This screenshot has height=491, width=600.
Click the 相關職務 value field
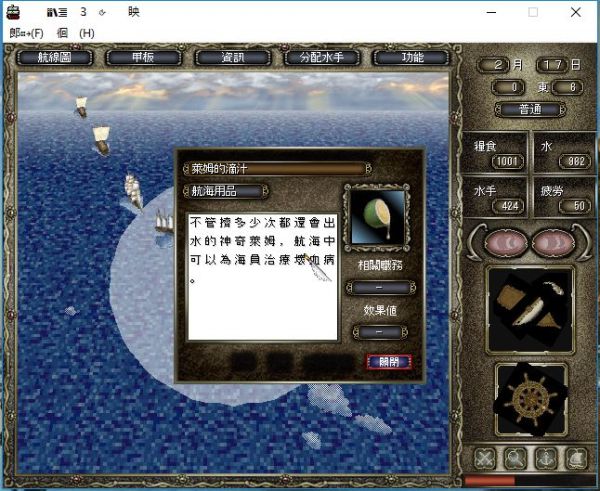(380, 287)
